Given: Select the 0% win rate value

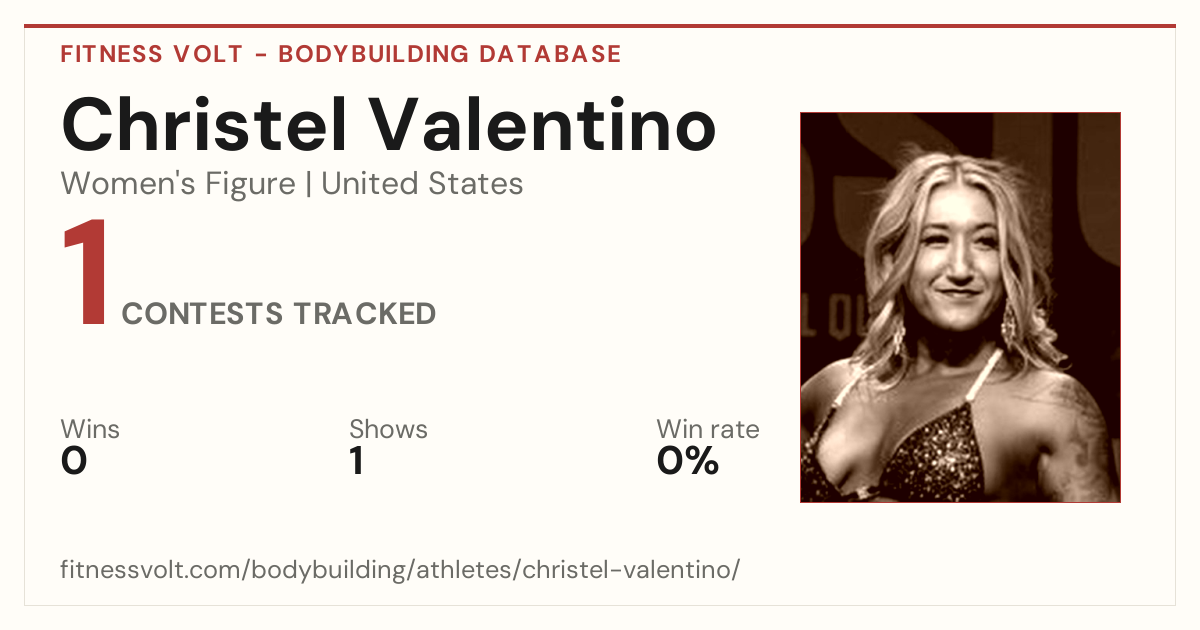Looking at the screenshot, I should coord(688,461).
